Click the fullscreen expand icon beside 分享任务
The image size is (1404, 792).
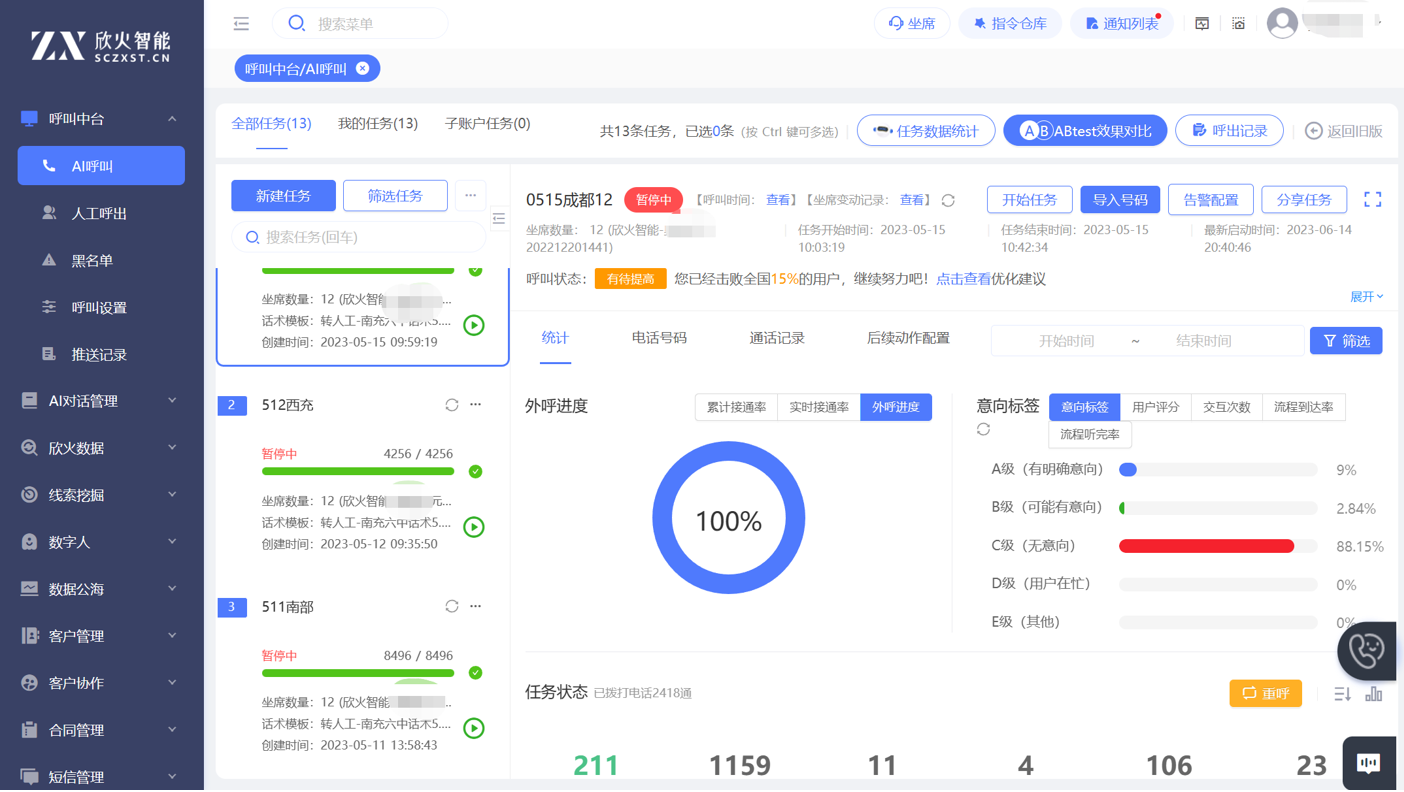[1372, 200]
